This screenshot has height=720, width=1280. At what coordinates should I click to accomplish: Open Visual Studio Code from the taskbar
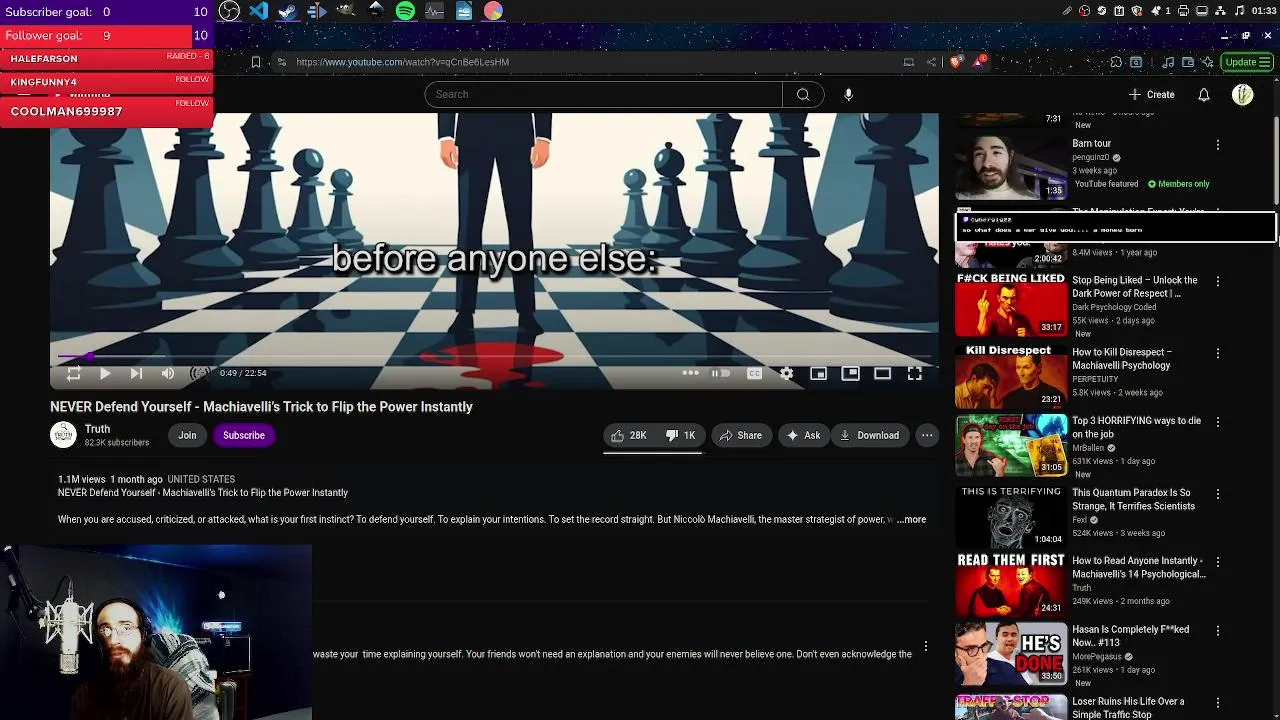[259, 11]
